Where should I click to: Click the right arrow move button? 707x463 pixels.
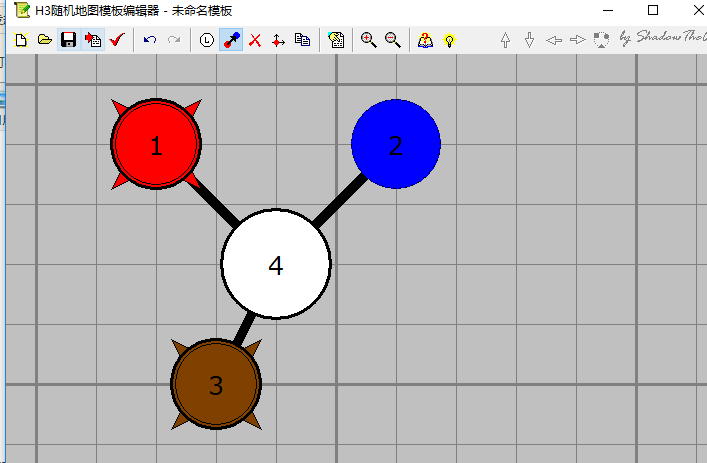[578, 40]
